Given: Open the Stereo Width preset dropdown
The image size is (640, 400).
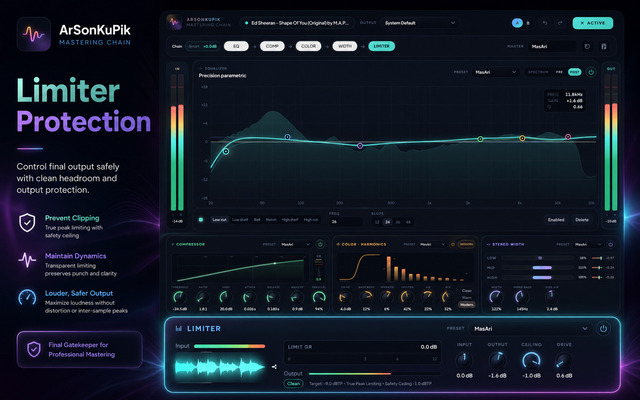Looking at the screenshot, I should pos(589,244).
